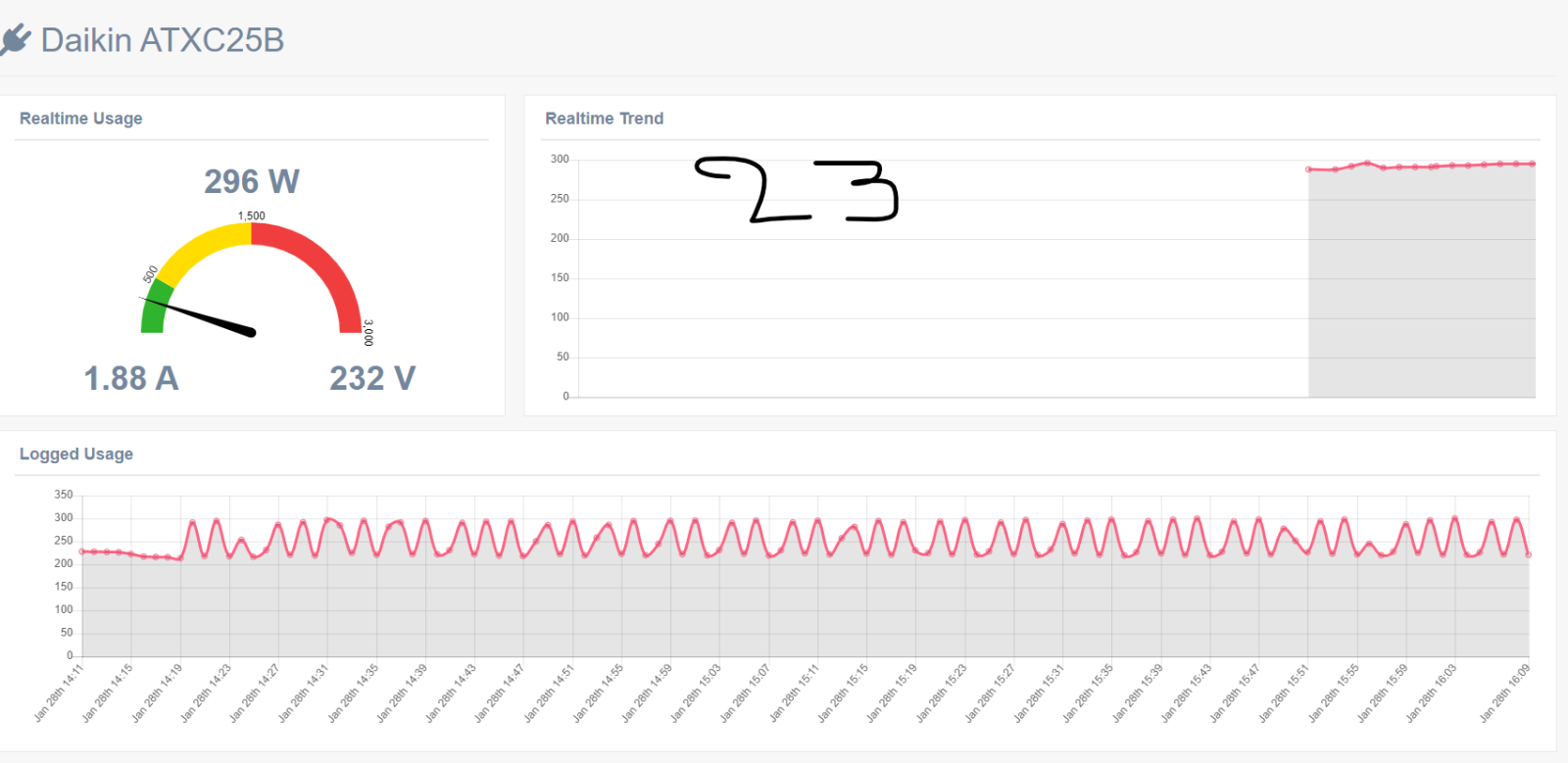Click the Jan 28th 16:03 axis label

pyautogui.click(x=1432, y=692)
